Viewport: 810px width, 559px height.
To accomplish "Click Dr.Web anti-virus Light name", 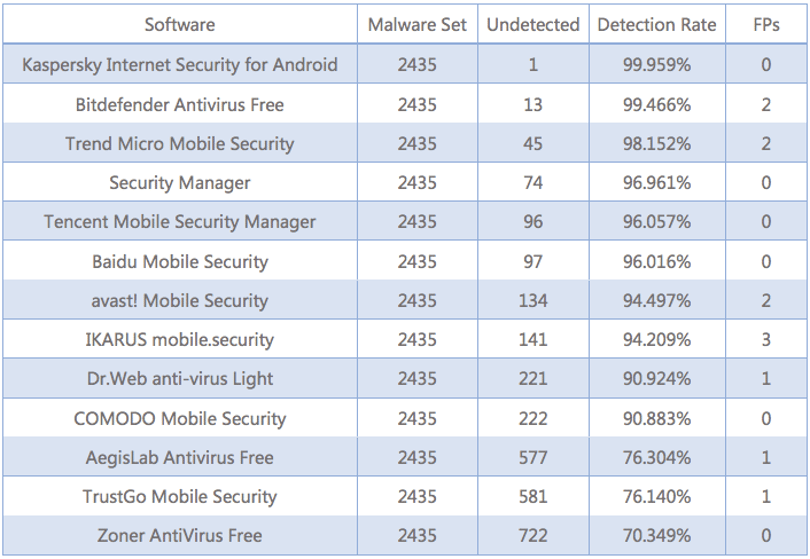I will pos(180,379).
